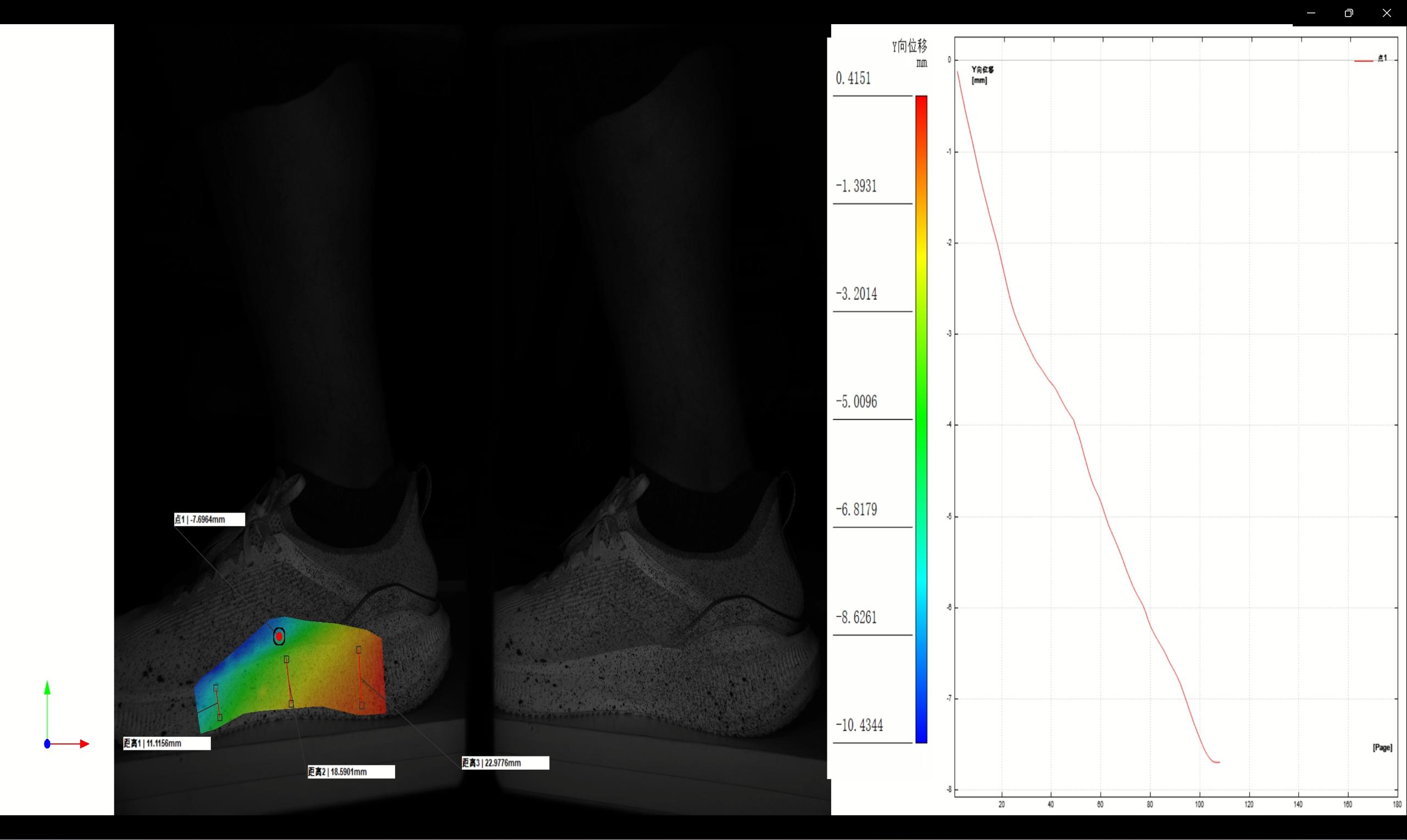1407x840 pixels.
Task: Click the XY coordinate axis indicator origin
Action: [48, 744]
